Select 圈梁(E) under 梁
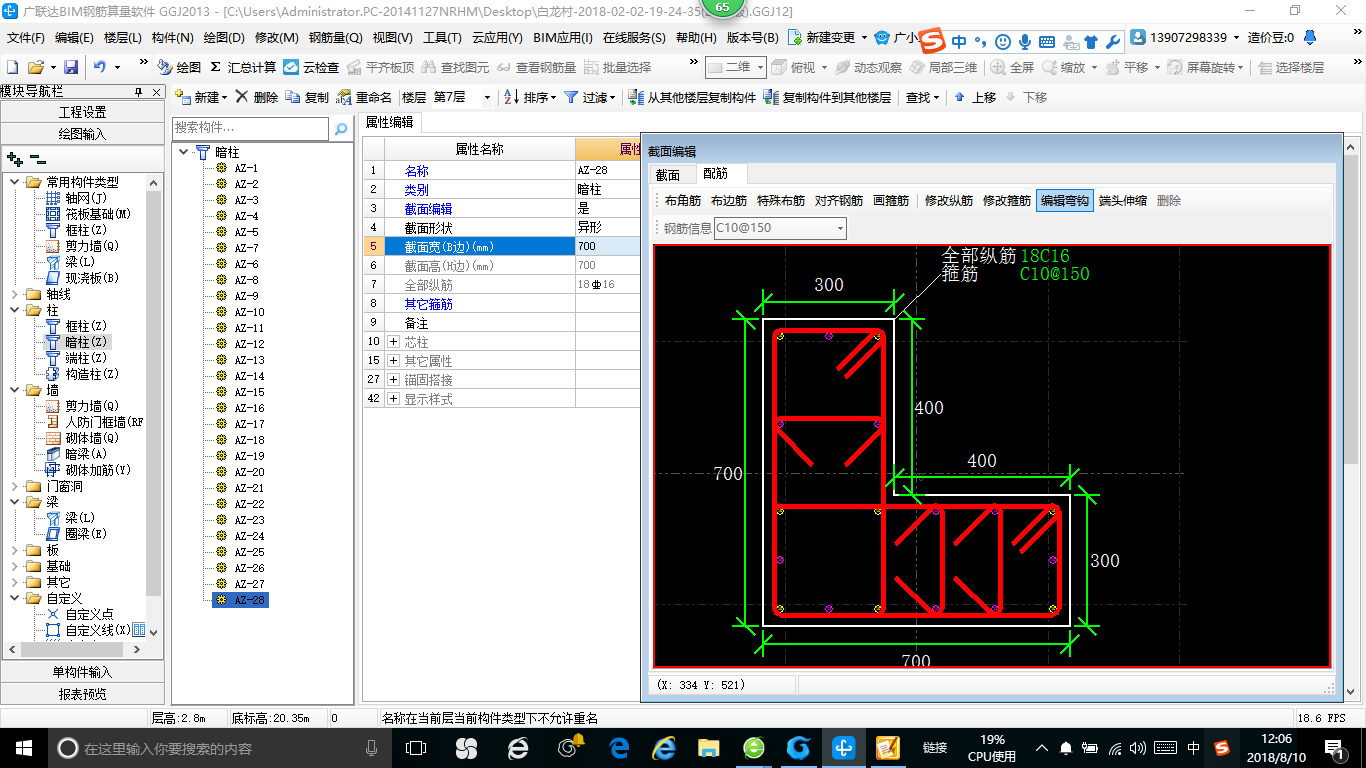 pos(79,534)
